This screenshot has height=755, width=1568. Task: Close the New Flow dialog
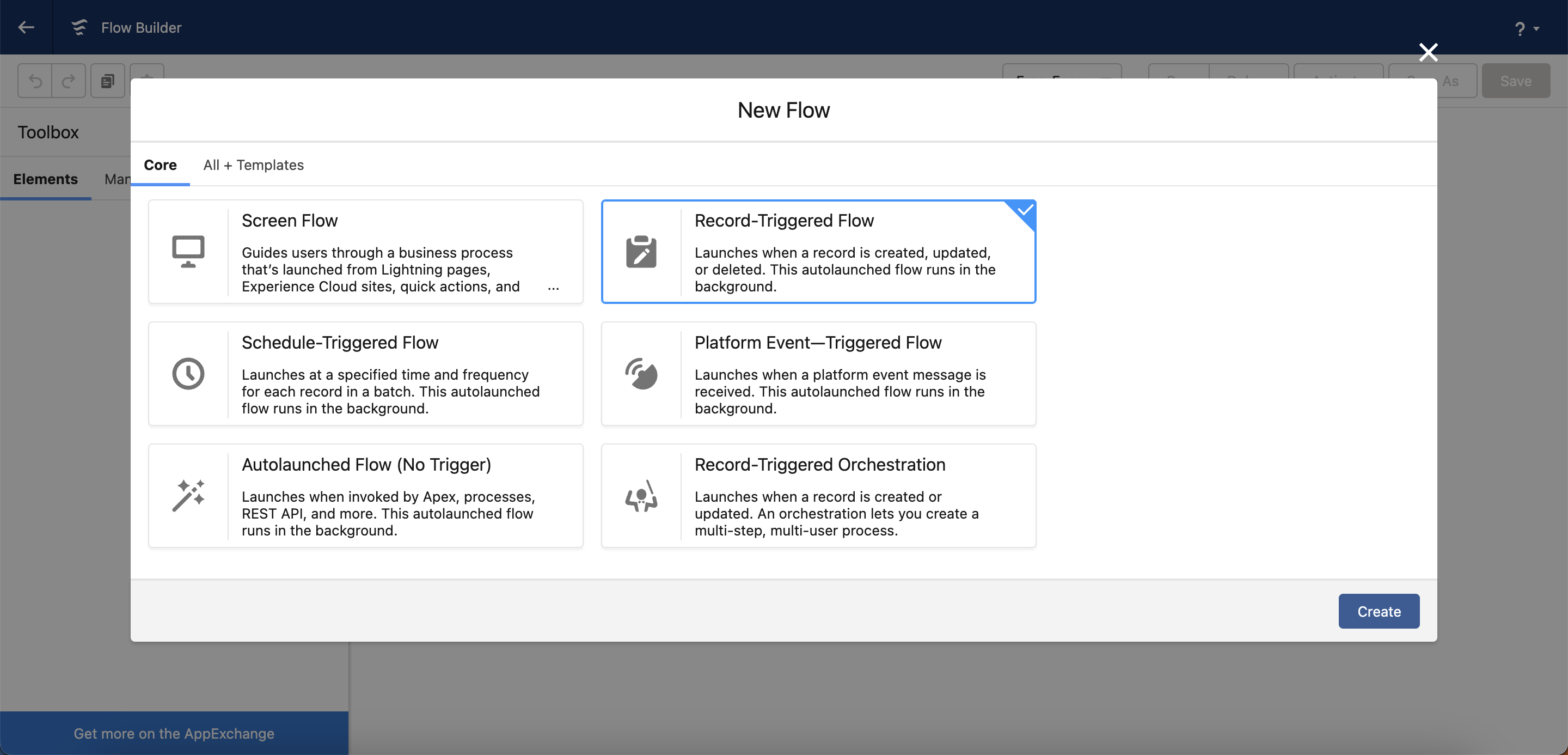point(1428,52)
